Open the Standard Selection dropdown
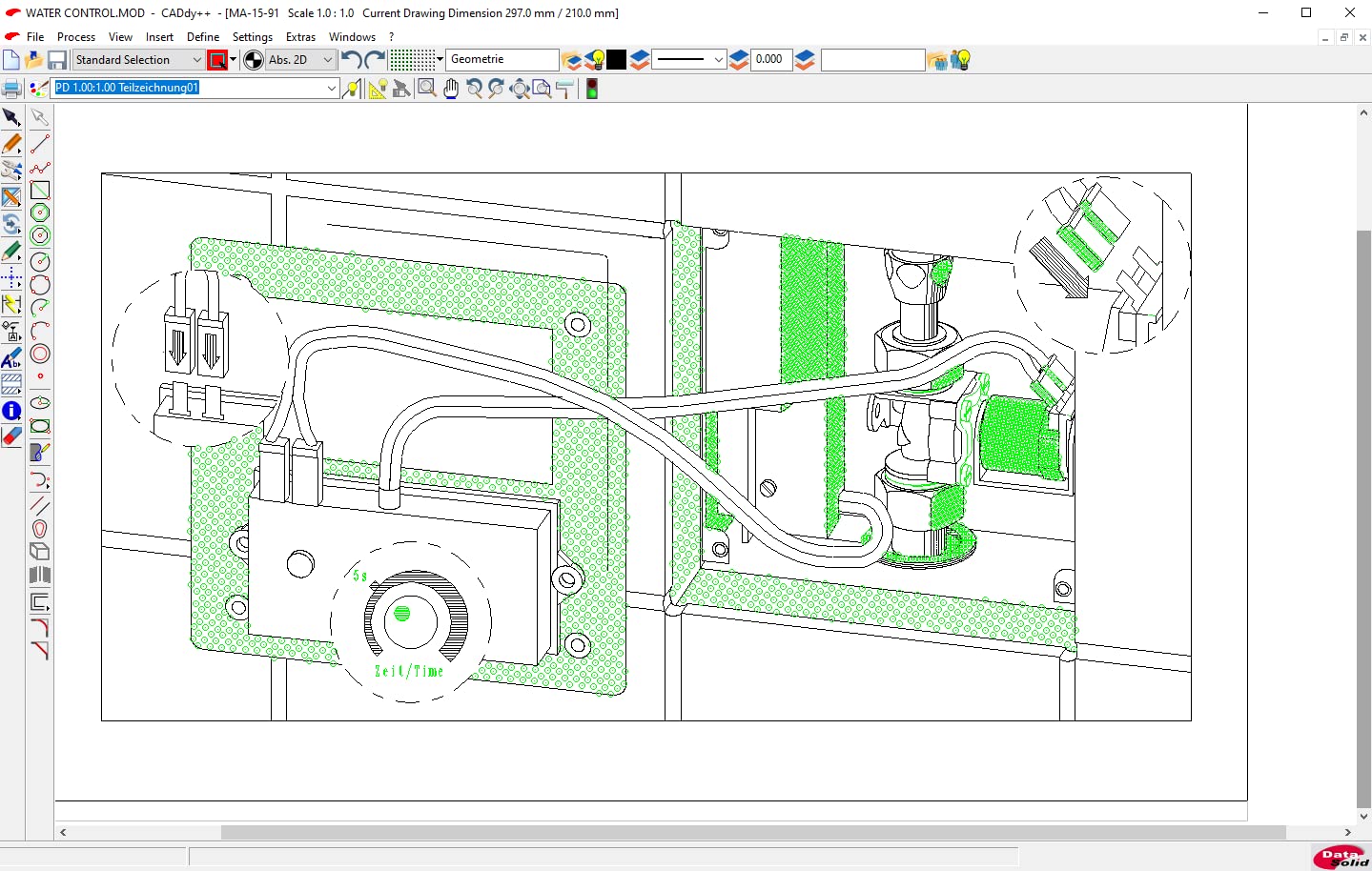1372x871 pixels. click(x=195, y=59)
